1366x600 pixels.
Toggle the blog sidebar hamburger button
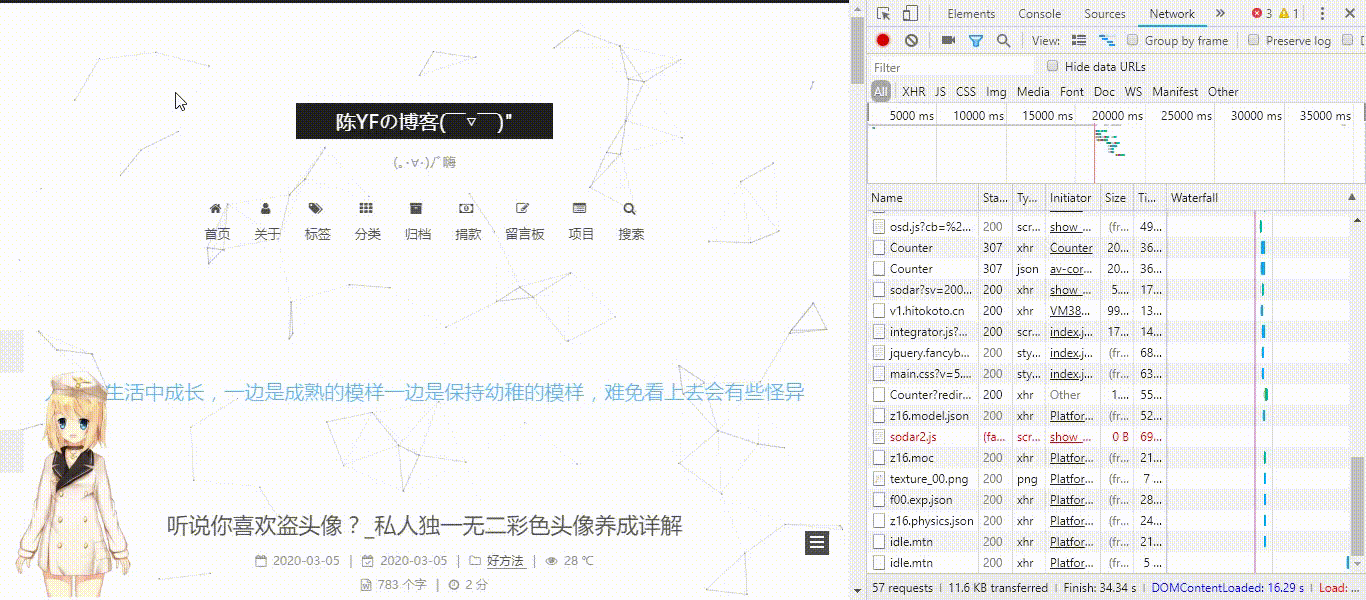pos(817,543)
